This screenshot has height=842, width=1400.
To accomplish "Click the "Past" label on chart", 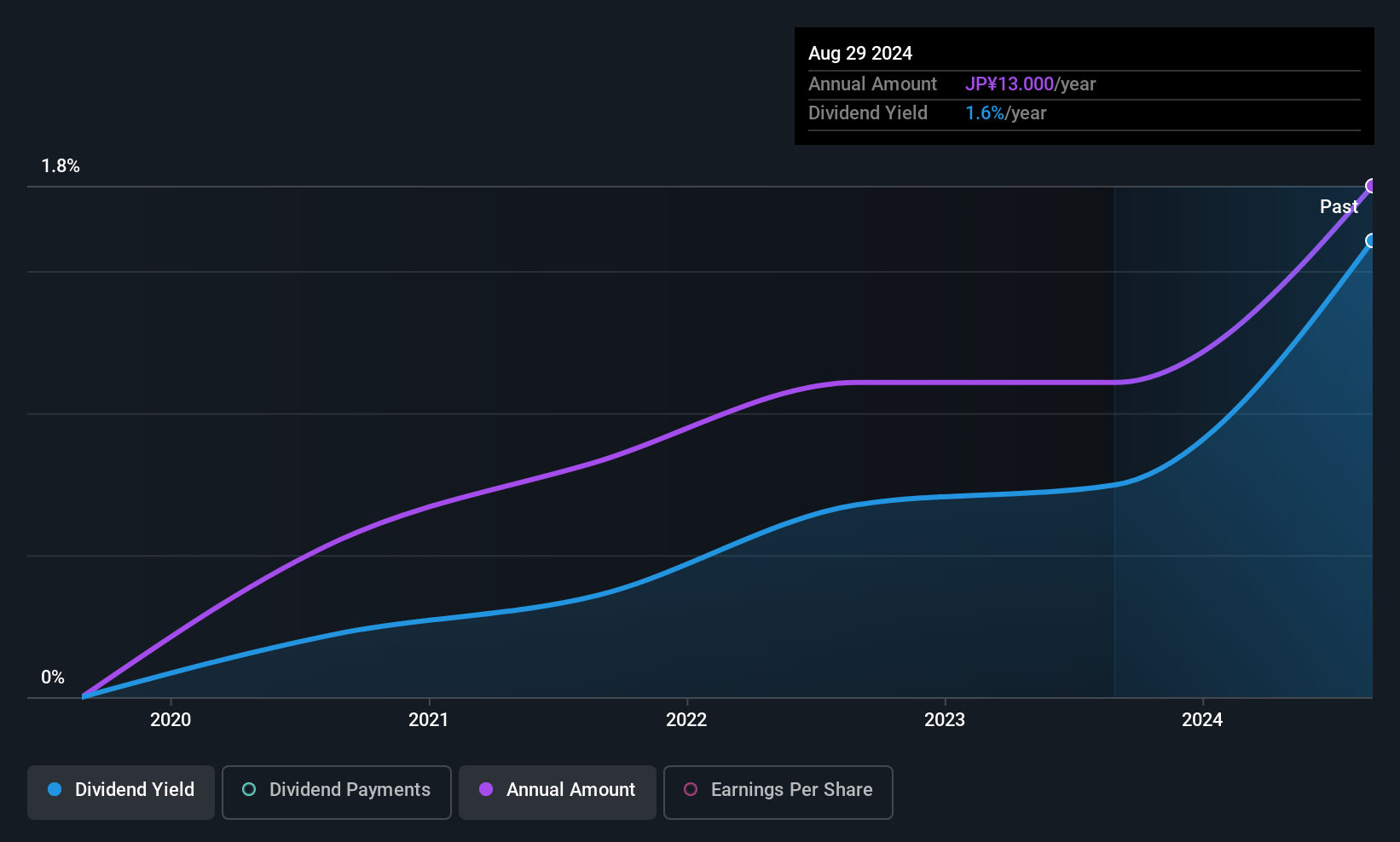I will pos(1339,206).
